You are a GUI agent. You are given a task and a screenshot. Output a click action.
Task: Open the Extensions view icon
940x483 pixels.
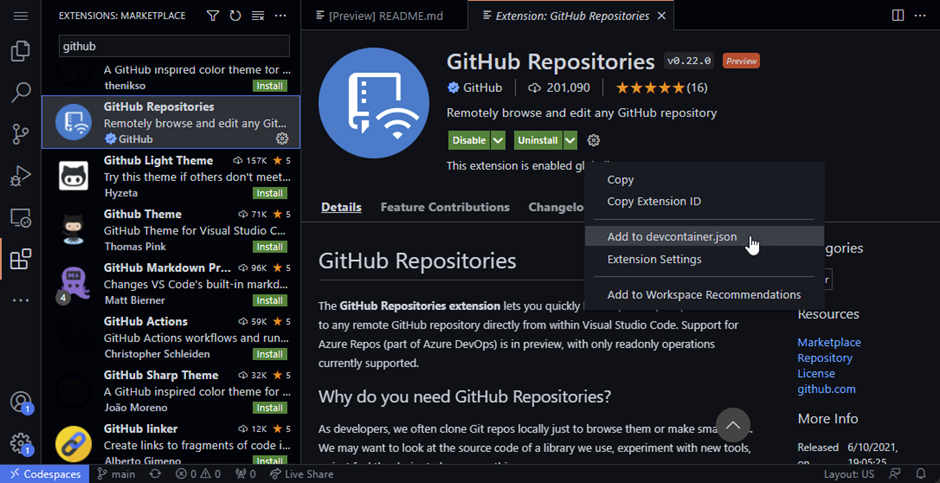[x=20, y=259]
